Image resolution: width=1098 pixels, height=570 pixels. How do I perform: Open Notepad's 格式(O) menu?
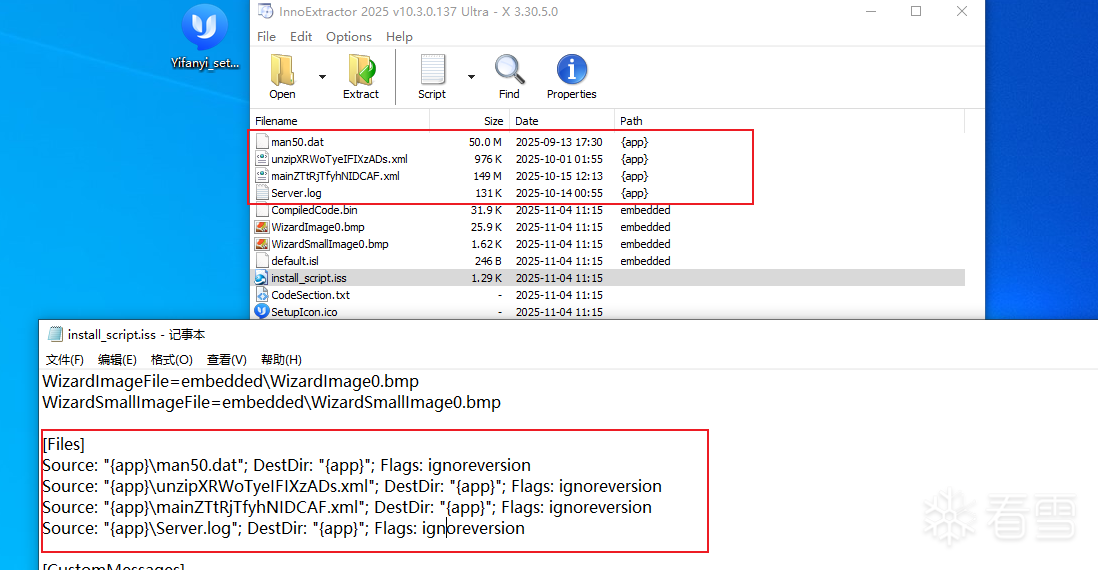(172, 359)
